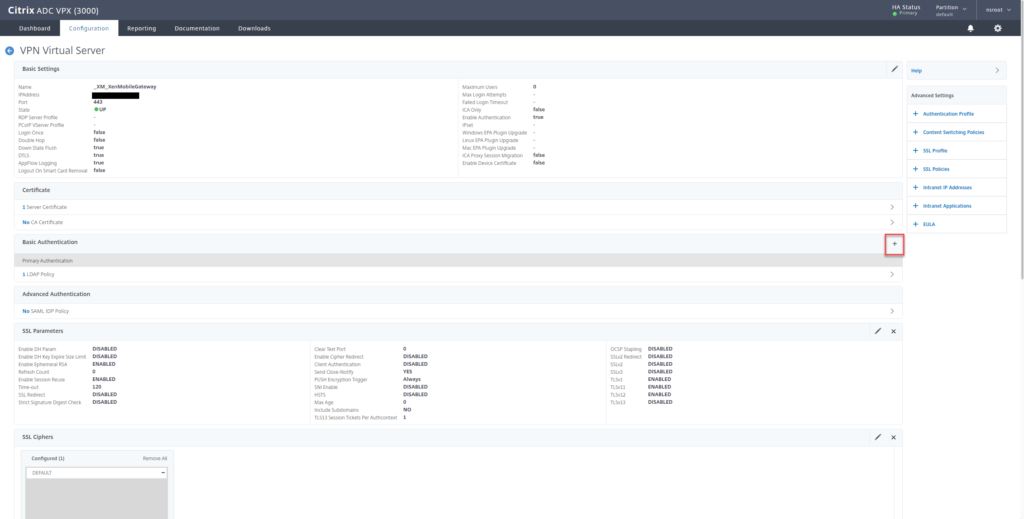This screenshot has width=1024, height=519.
Task: Click the back arrow beside VPN Virtual Server
Action: [x=10, y=50]
